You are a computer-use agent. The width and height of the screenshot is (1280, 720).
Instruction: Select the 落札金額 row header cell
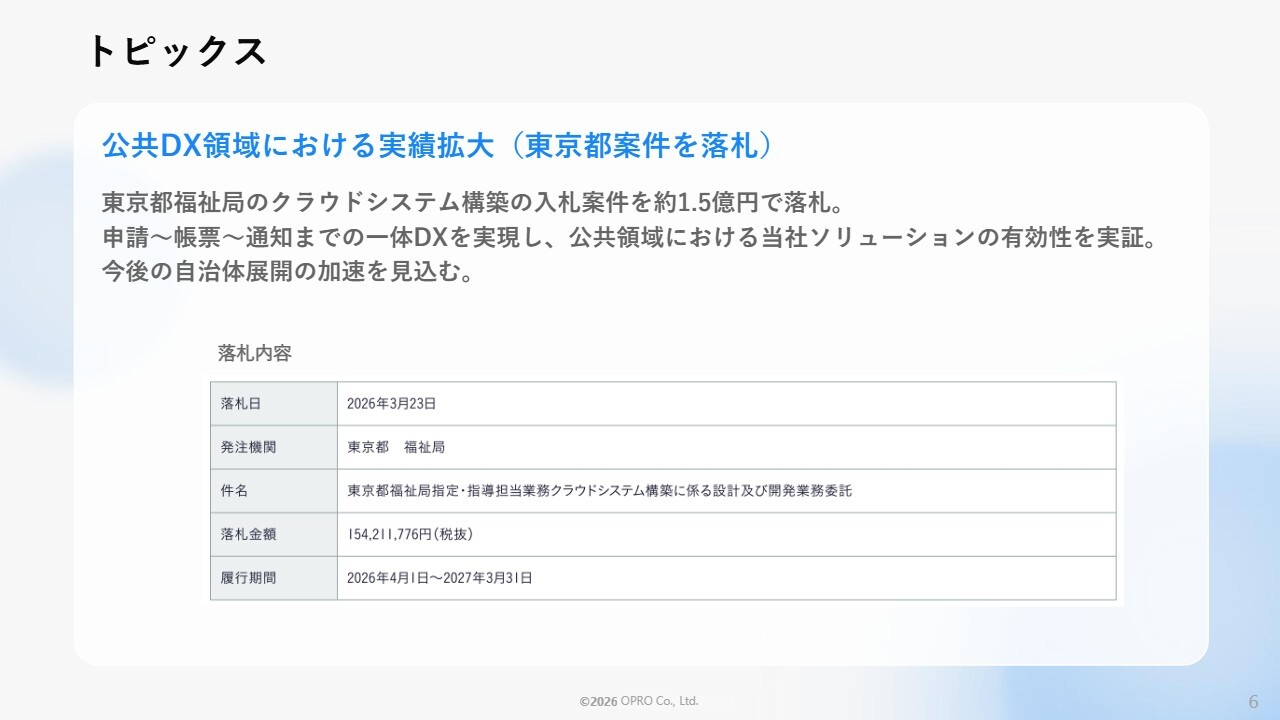(274, 535)
